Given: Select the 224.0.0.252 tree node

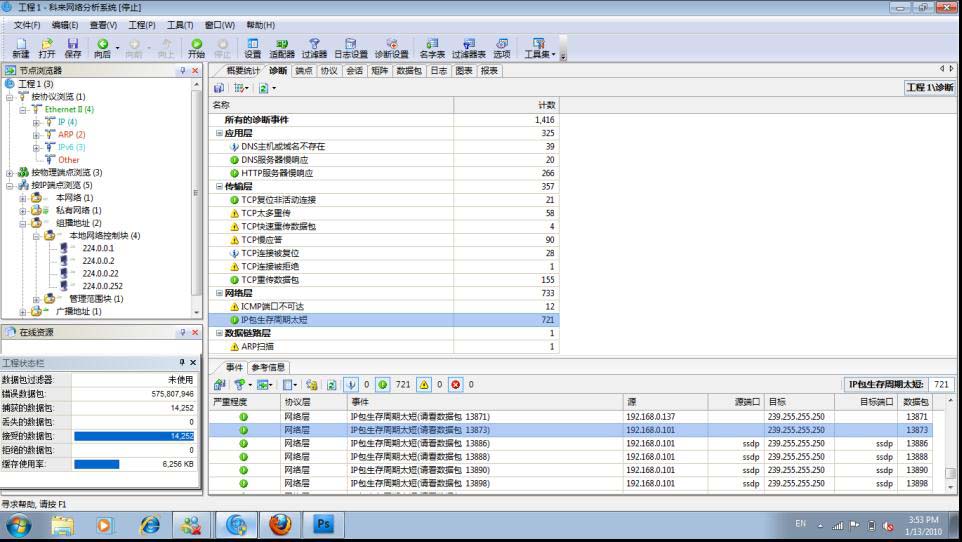Looking at the screenshot, I should coord(102,286).
